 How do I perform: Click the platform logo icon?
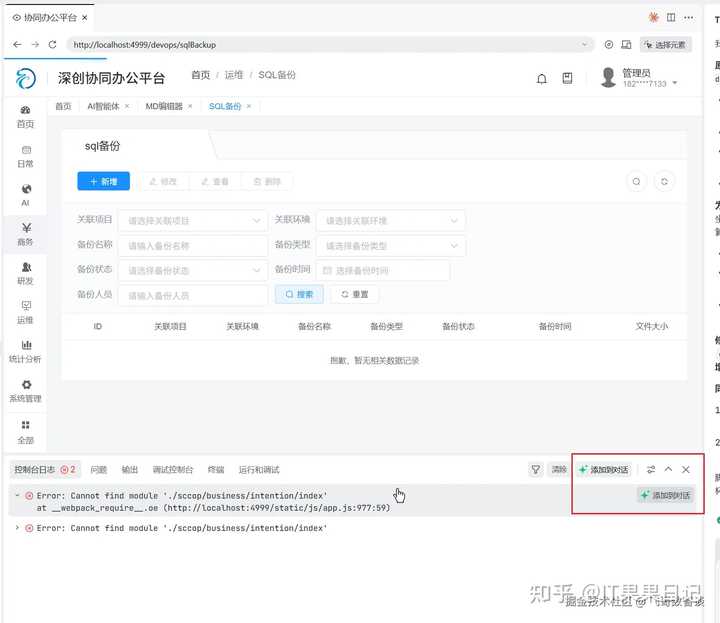pyautogui.click(x=26, y=78)
